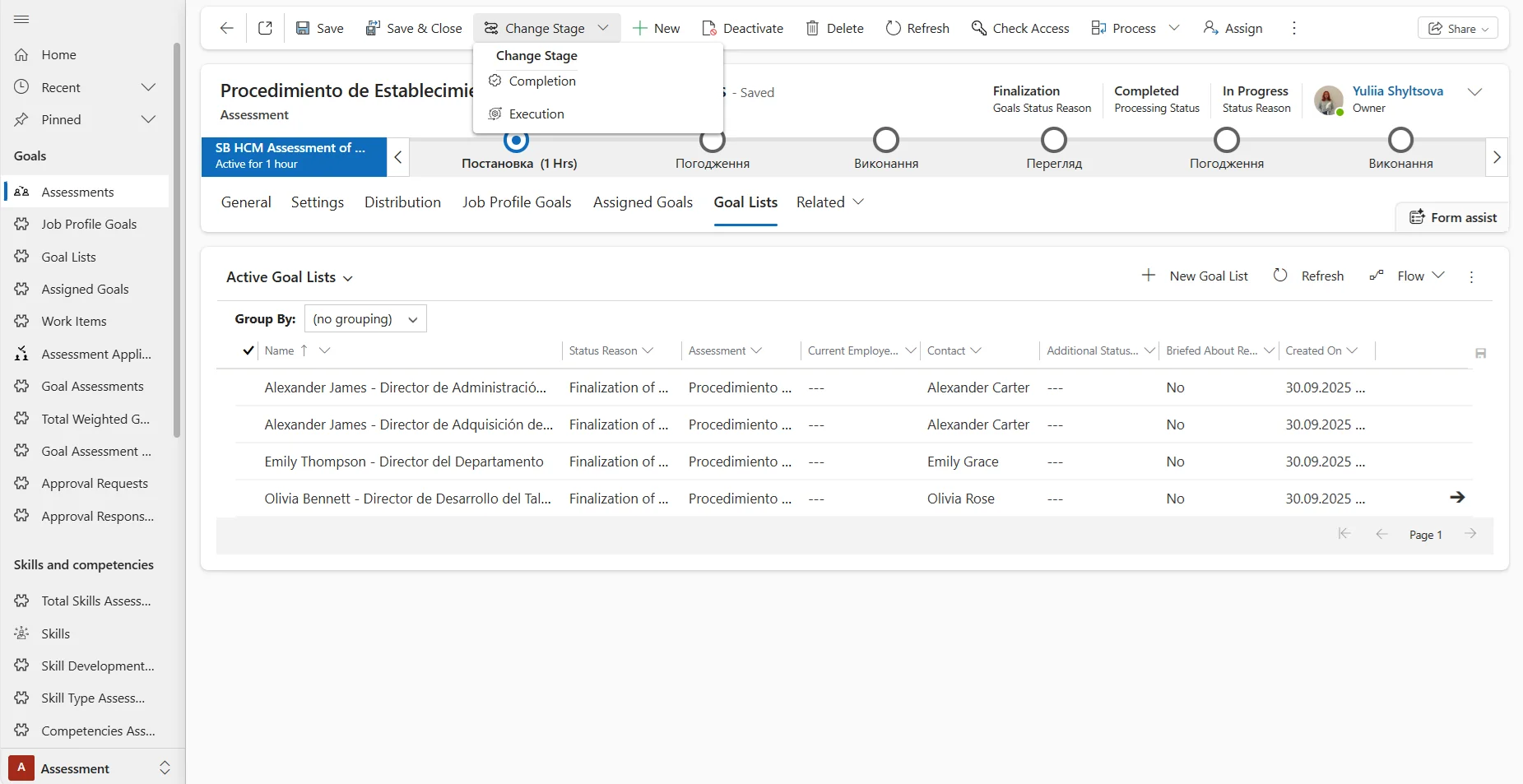Click Deactivate in command bar
1523x784 pixels.
coord(742,28)
